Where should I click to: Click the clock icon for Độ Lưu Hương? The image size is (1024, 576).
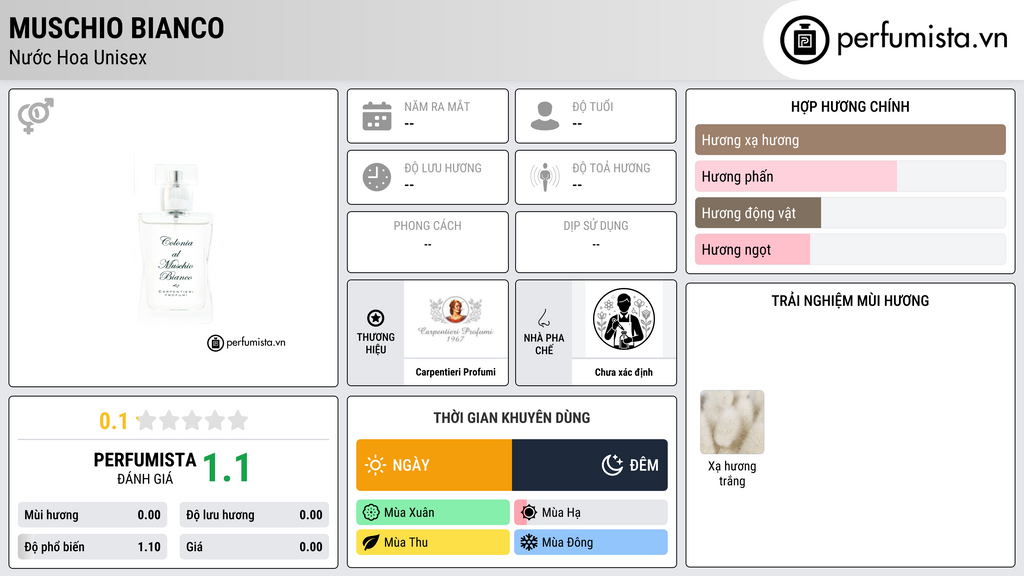tap(377, 177)
